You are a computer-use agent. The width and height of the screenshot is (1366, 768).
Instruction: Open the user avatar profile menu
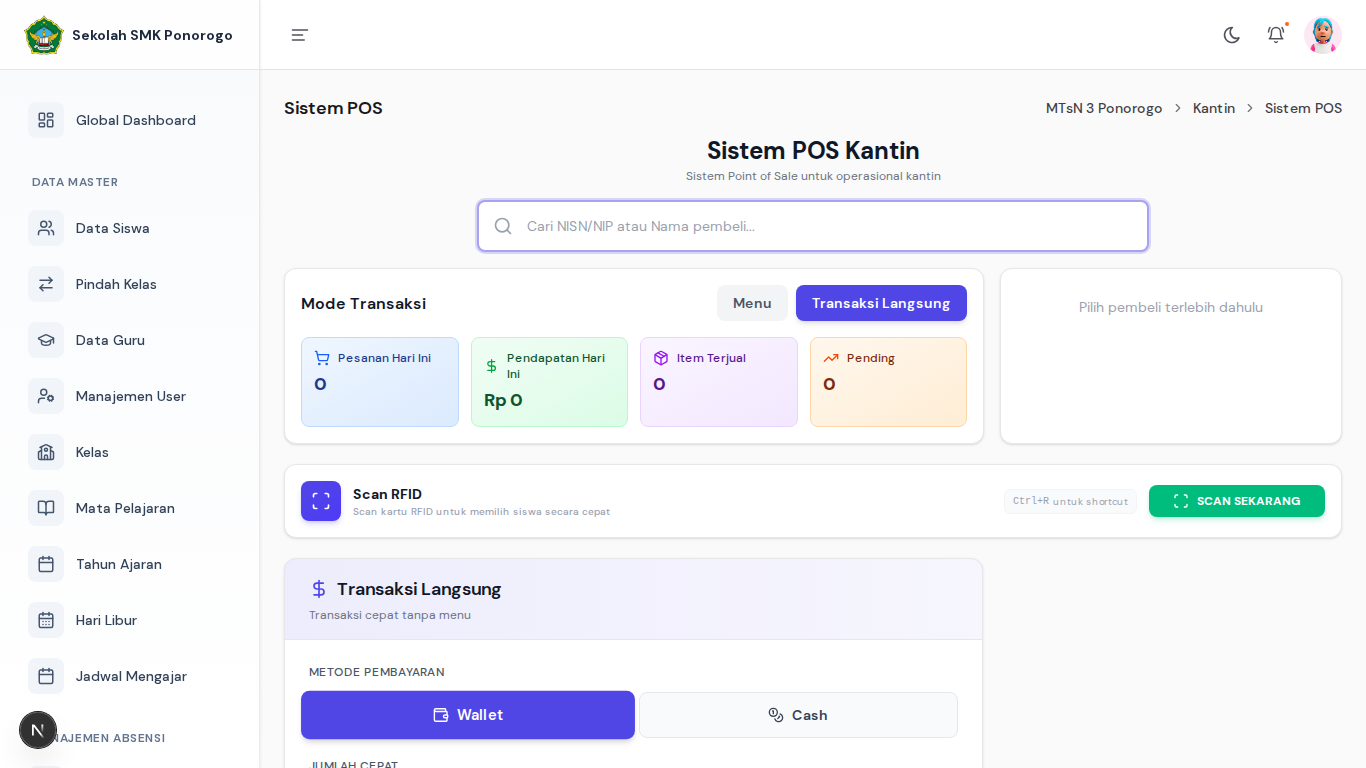[x=1323, y=35]
